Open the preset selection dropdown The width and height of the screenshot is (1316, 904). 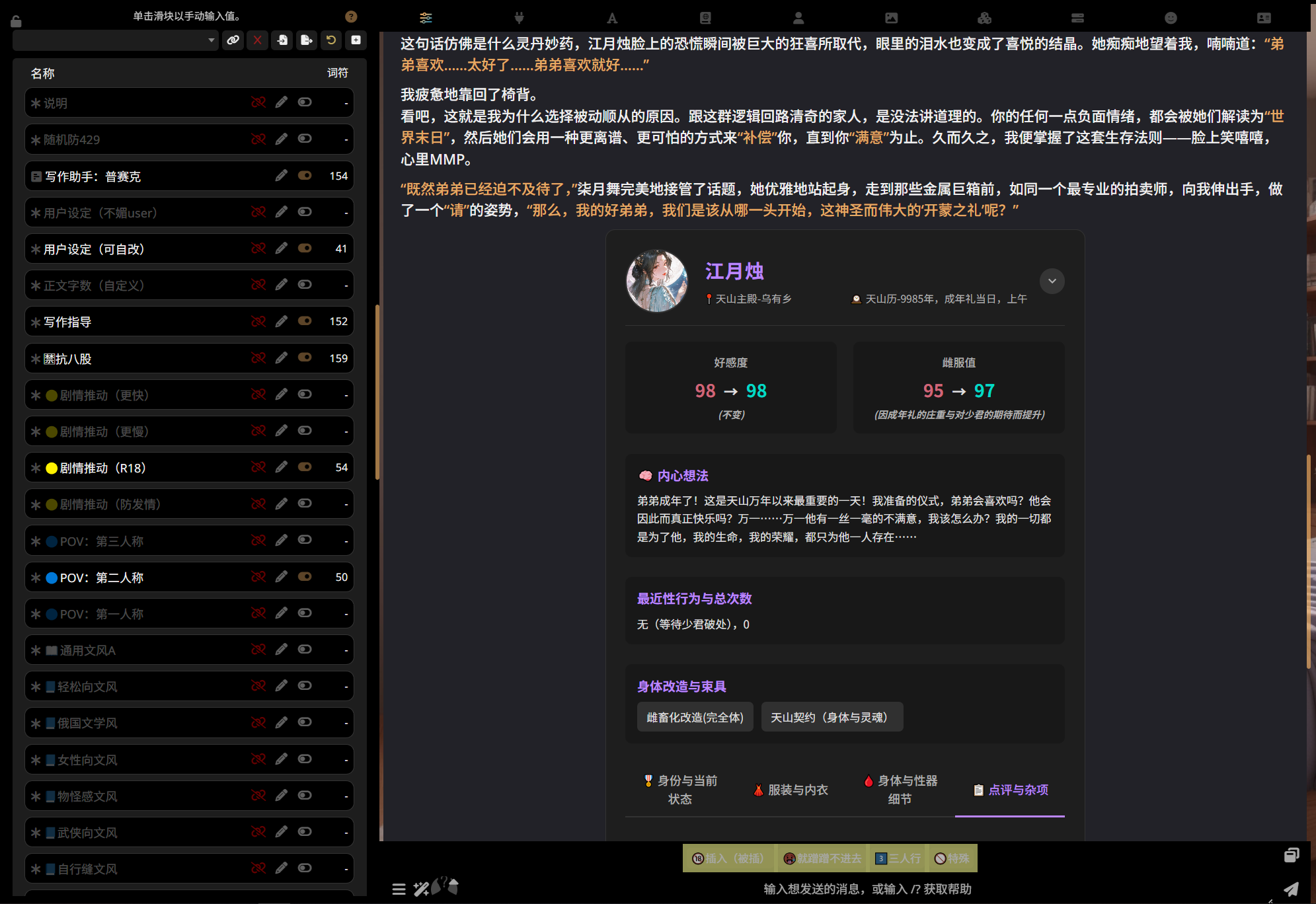coord(116,40)
